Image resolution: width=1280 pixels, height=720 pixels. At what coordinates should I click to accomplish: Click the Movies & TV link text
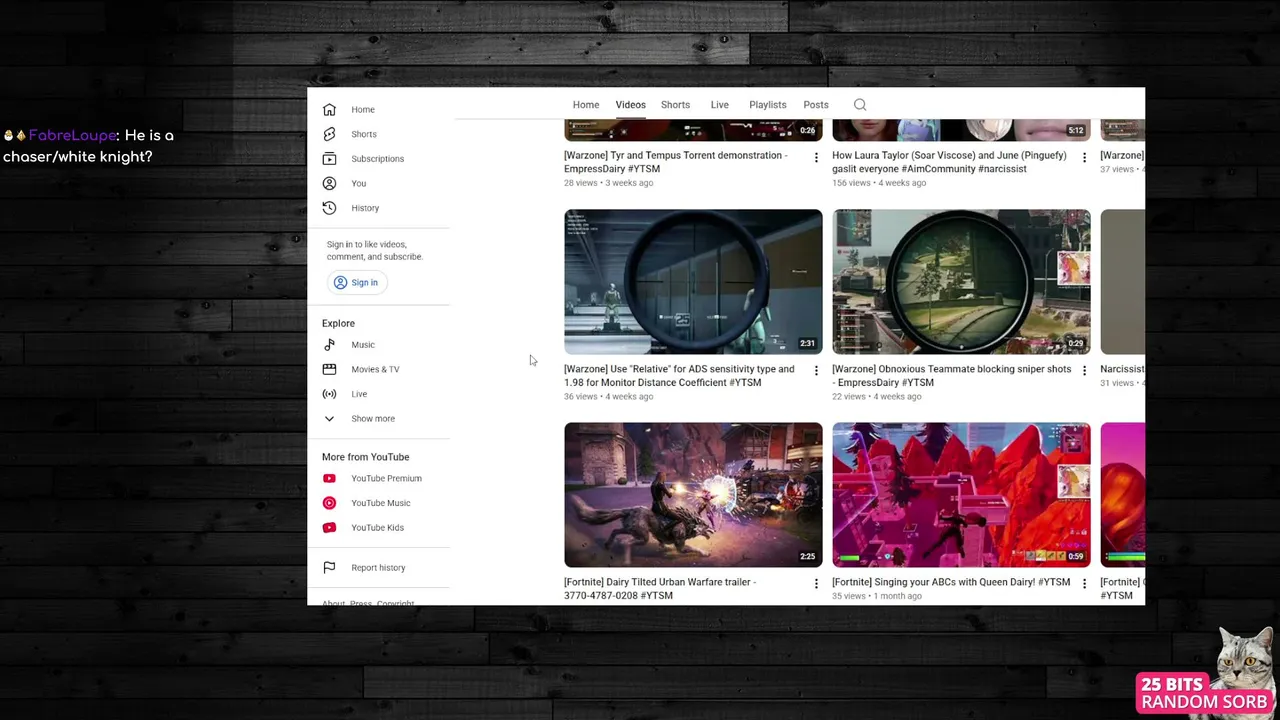pos(375,369)
